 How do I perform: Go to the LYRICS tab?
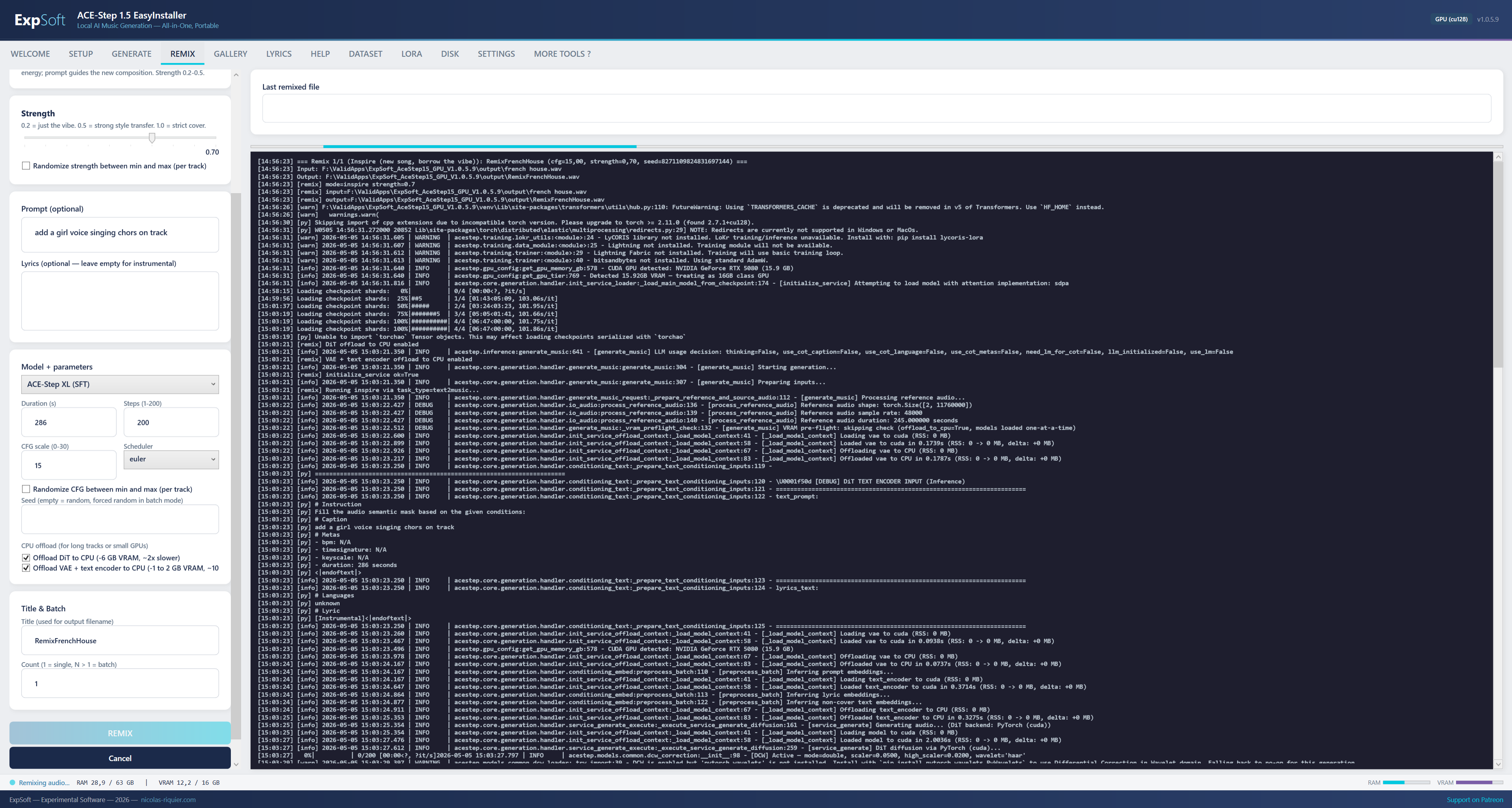coord(279,54)
